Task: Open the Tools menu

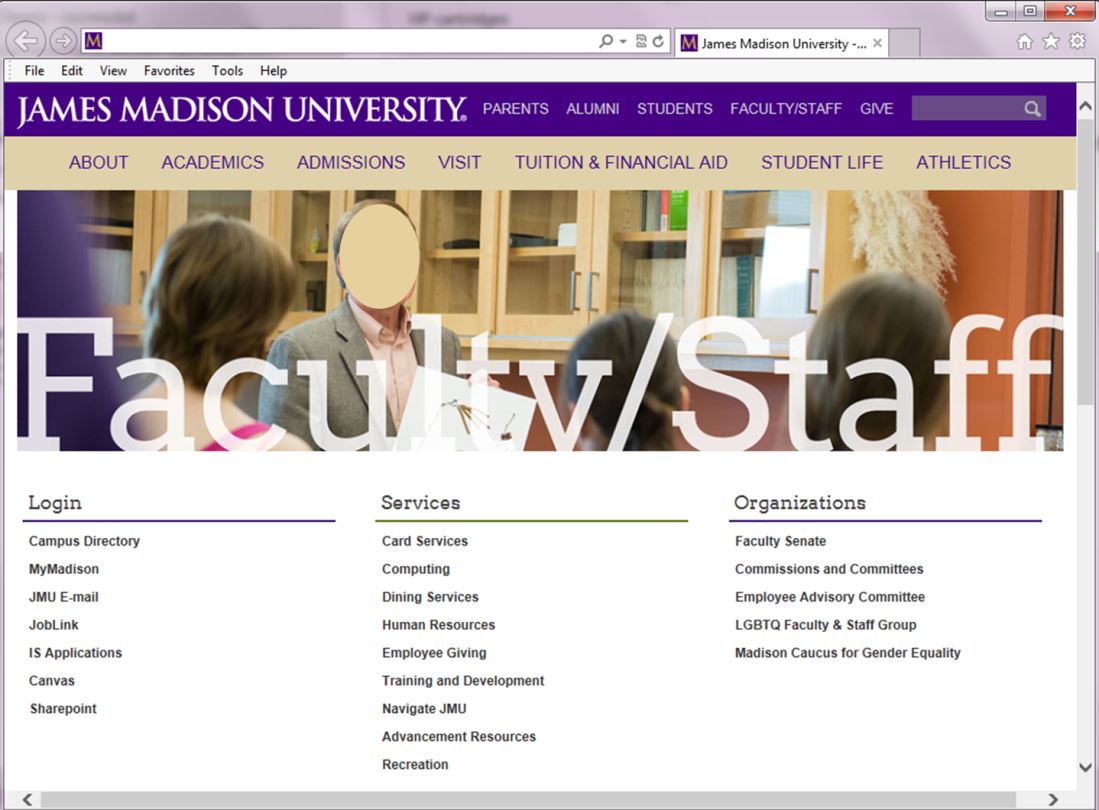Action: click(x=227, y=71)
